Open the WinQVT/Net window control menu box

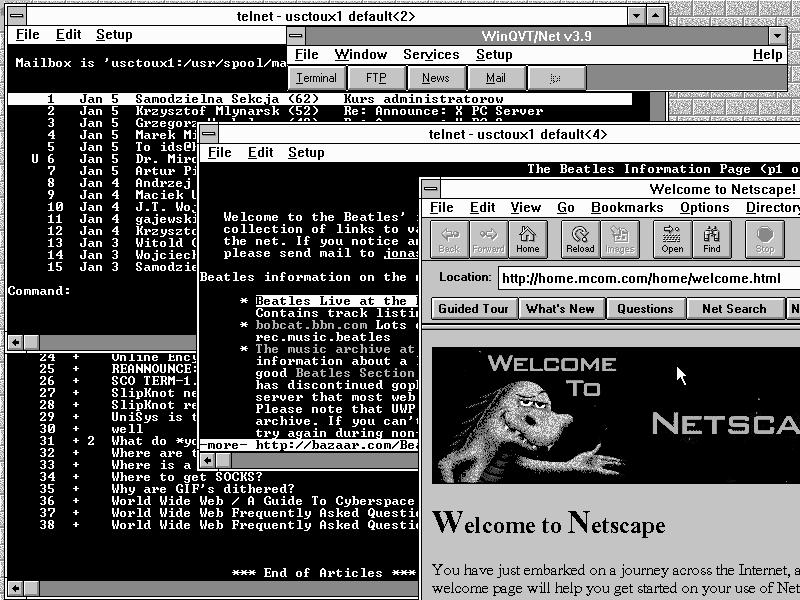pos(297,36)
